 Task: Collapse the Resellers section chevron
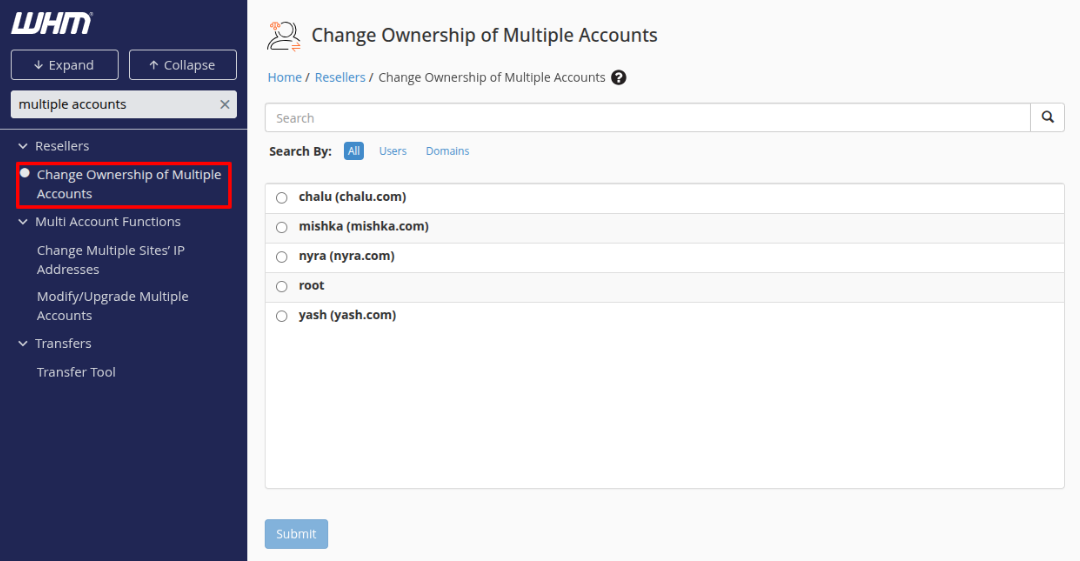pyautogui.click(x=23, y=146)
